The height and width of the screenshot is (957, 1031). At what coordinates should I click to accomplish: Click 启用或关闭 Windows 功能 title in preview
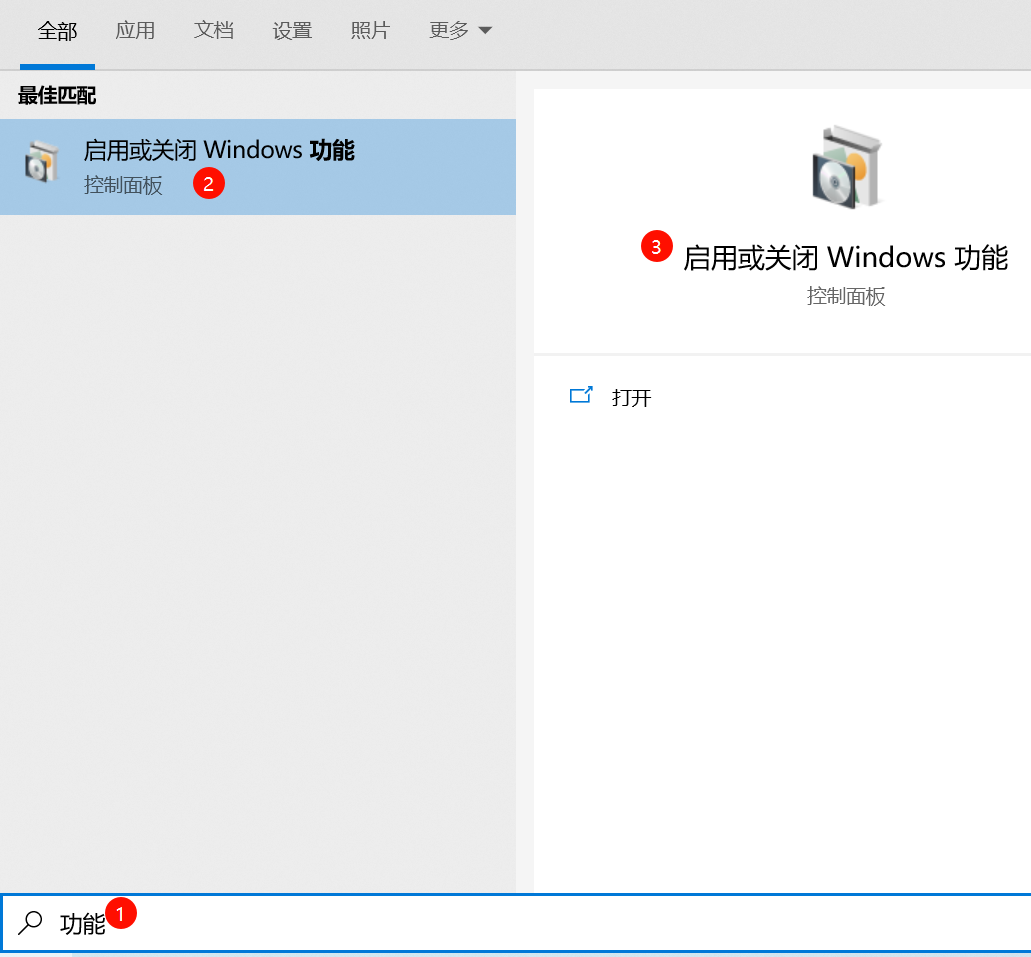844,257
